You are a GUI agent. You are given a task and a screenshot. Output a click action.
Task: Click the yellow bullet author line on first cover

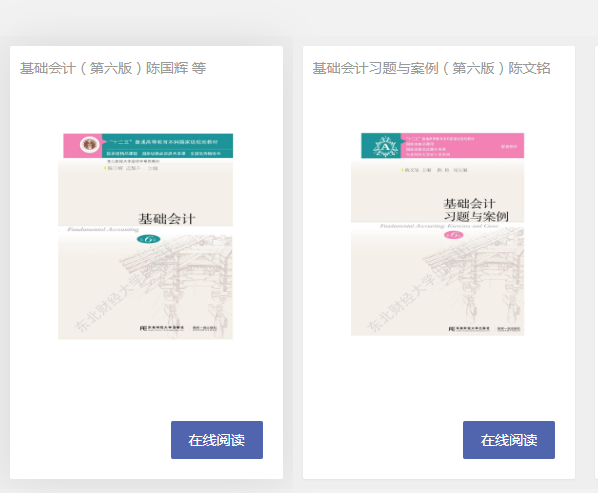(131, 168)
